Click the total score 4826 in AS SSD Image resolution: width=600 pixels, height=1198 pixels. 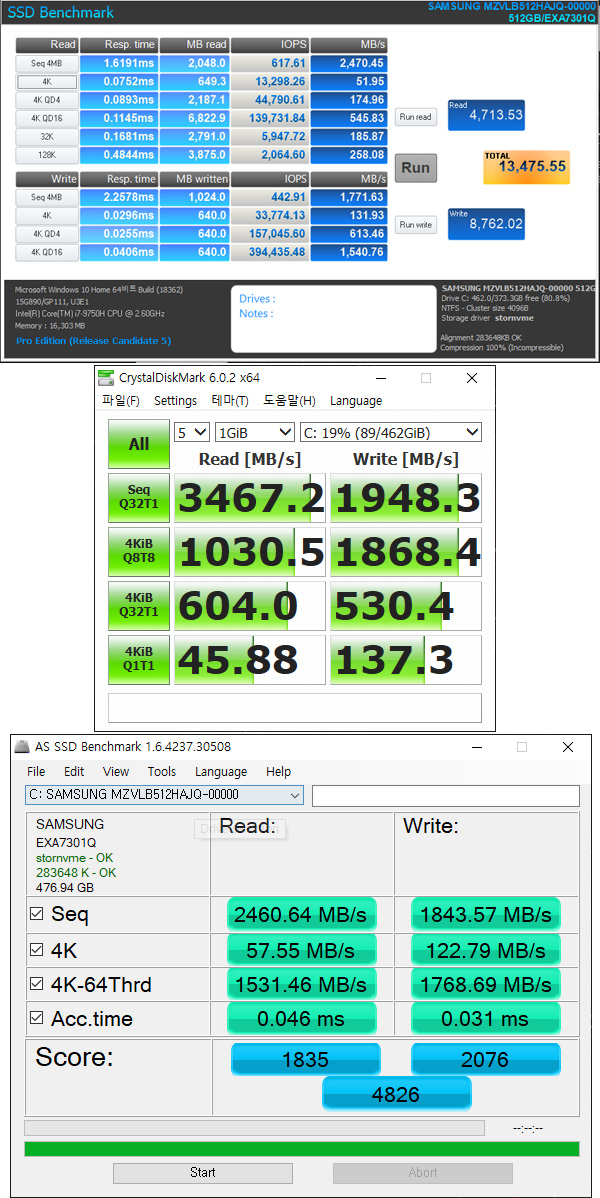(x=397, y=1094)
